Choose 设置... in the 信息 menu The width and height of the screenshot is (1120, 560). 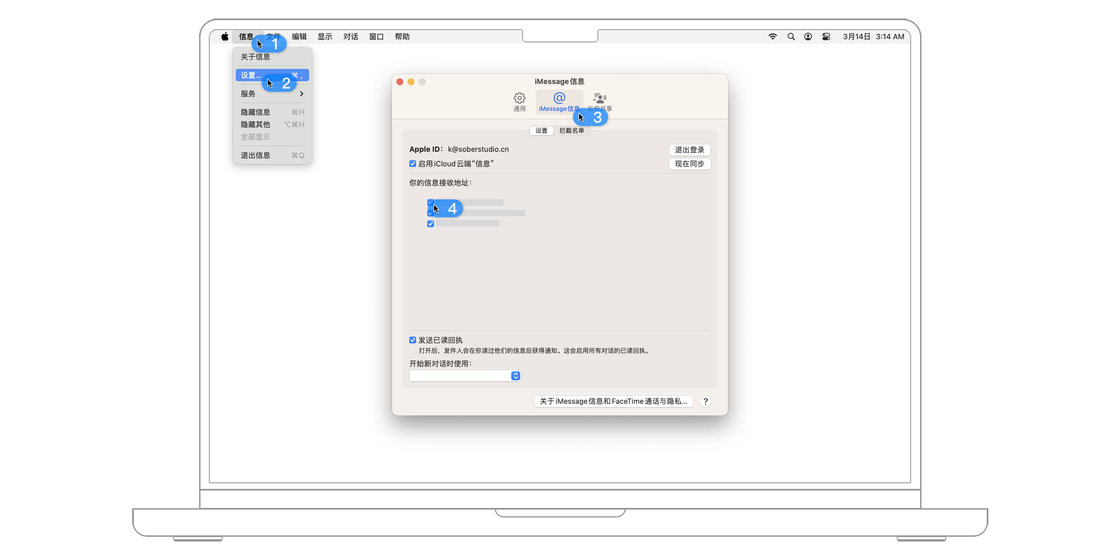pos(272,75)
